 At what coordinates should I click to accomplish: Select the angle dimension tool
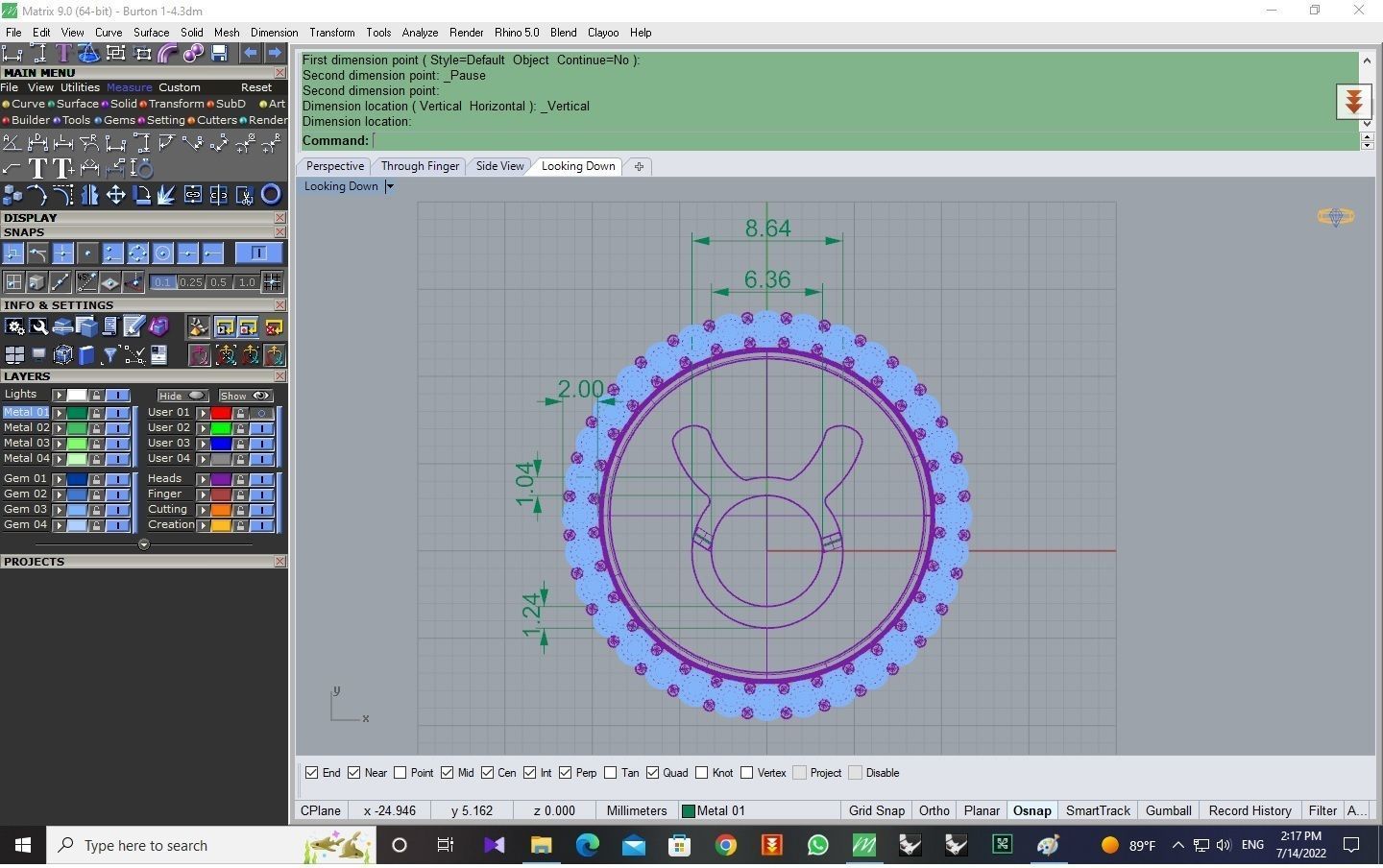(12, 143)
